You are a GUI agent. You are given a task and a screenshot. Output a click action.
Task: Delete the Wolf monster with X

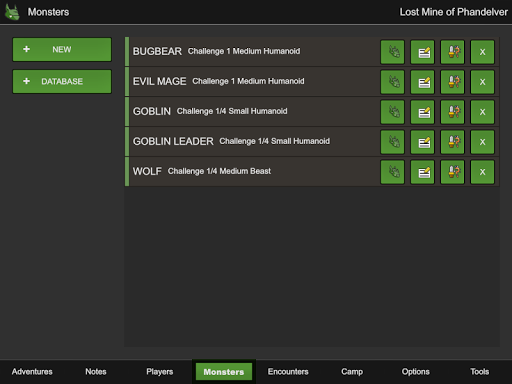482,172
